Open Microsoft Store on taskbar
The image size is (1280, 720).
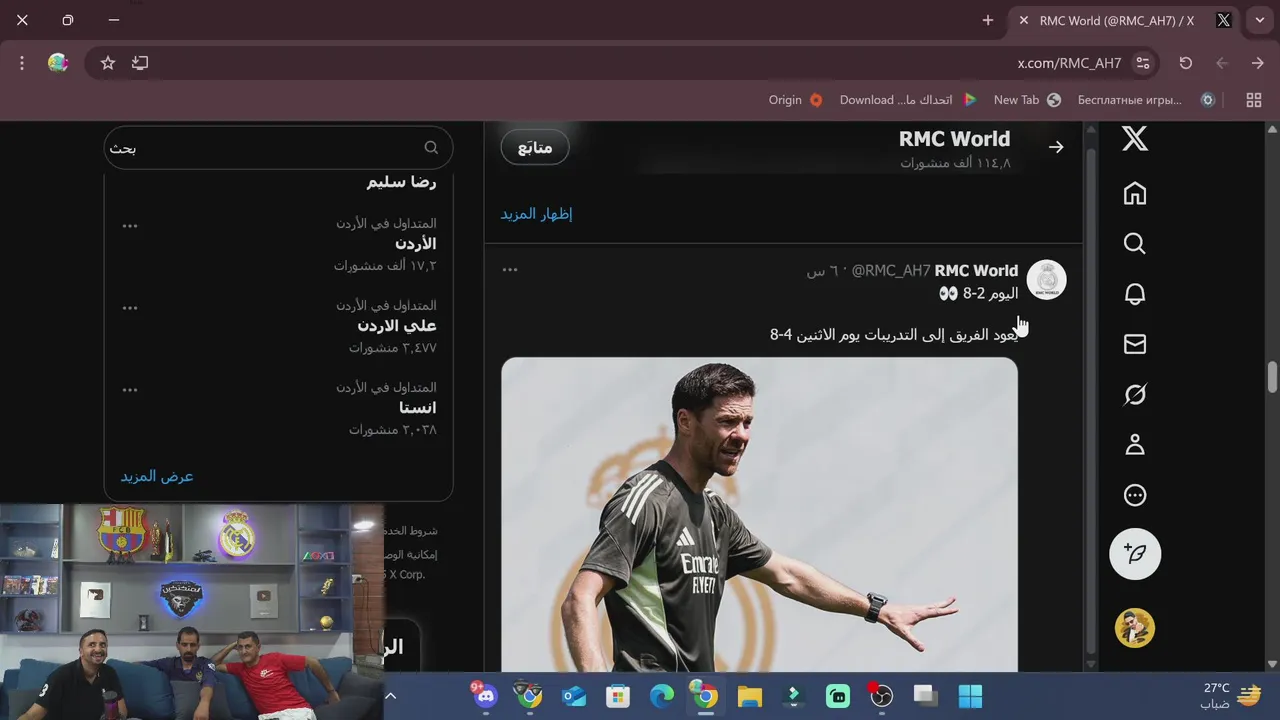point(618,696)
